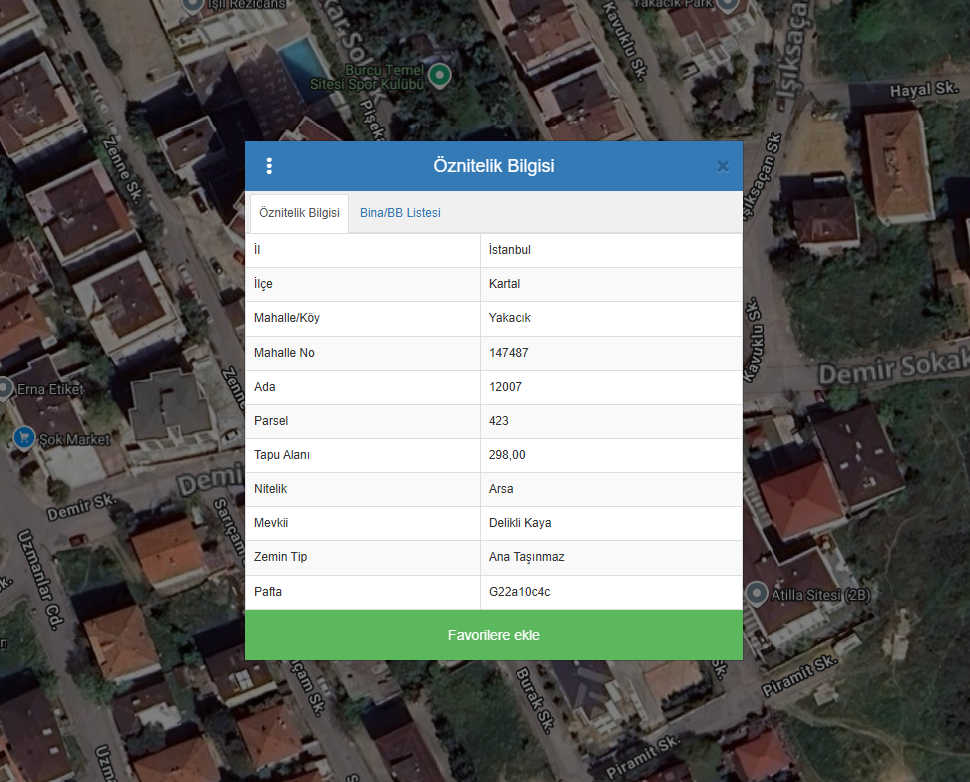Select the Öznitelik Bilgisi tab
The image size is (970, 782).
(x=299, y=213)
